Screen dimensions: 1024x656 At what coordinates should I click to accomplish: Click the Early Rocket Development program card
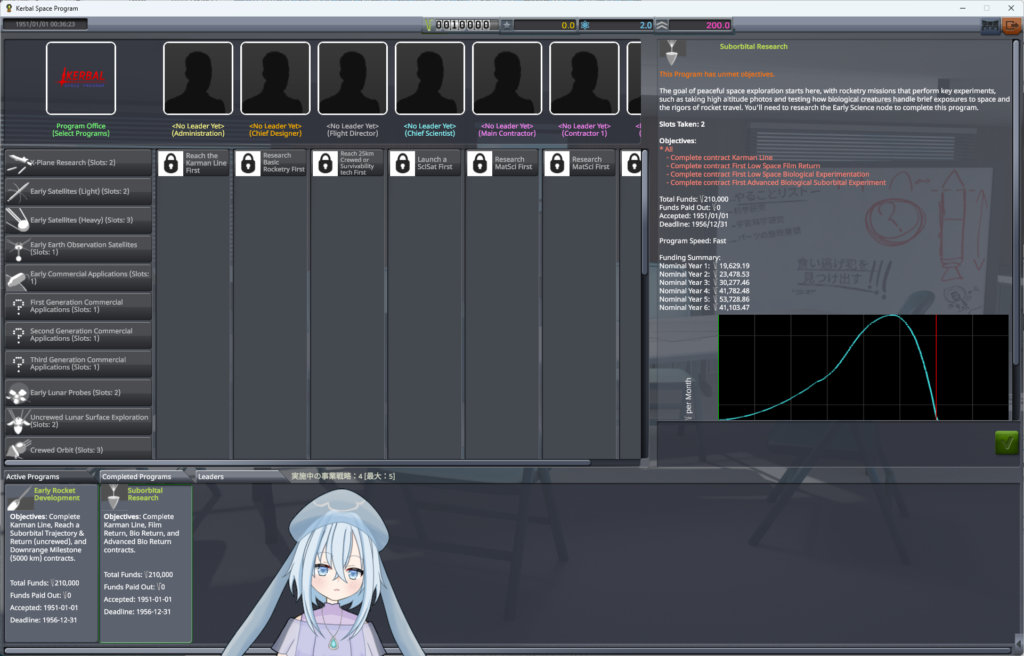point(50,562)
